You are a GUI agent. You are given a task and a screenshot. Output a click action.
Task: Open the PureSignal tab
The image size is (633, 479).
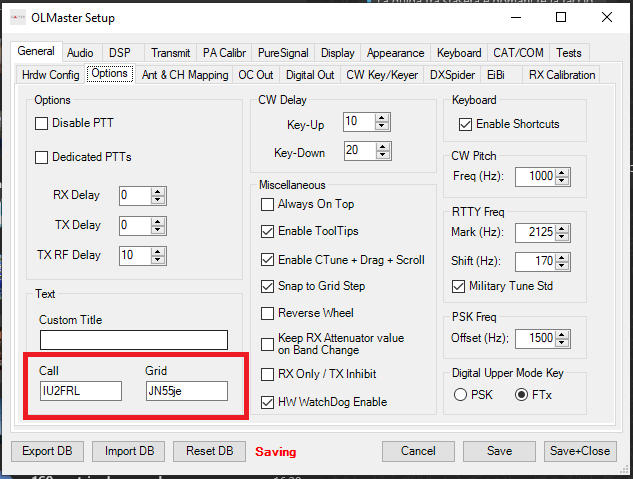(x=283, y=53)
